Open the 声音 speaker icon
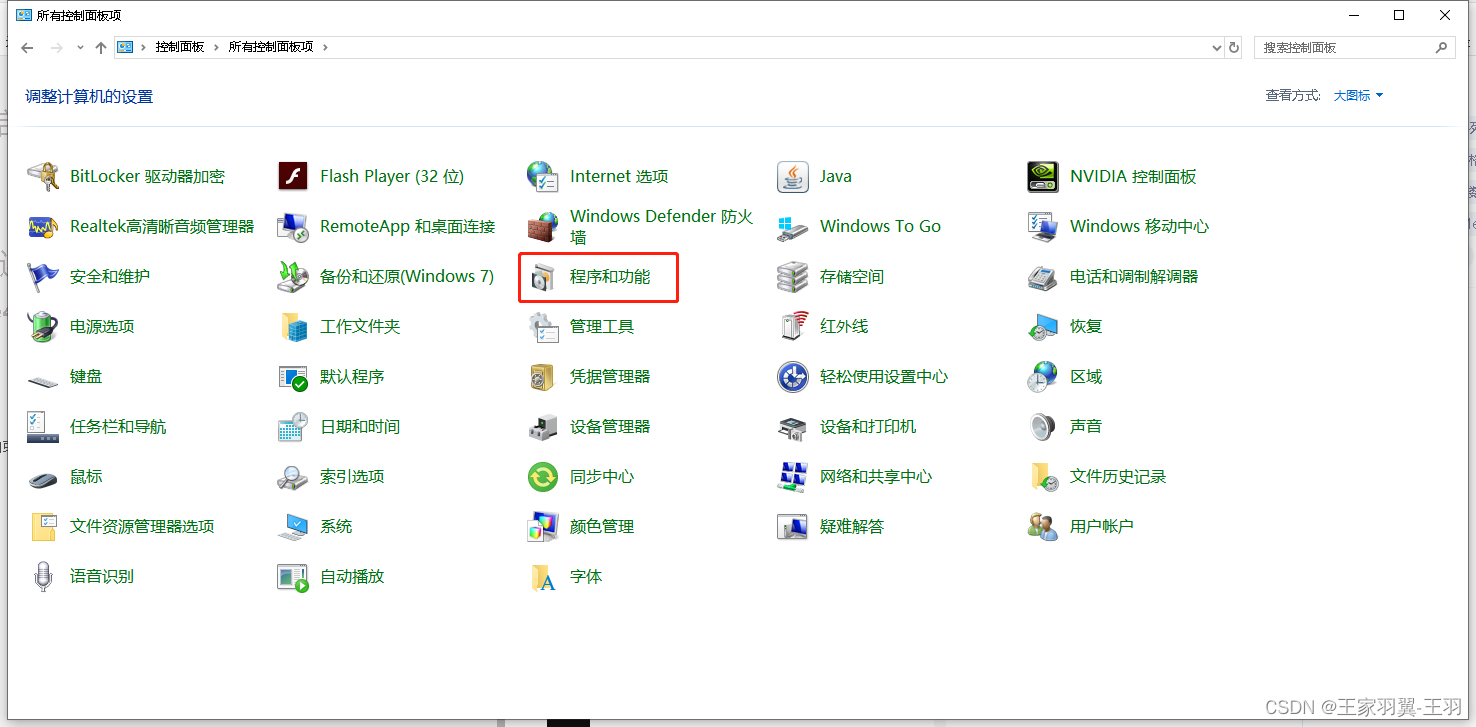Screen dimensions: 1476x727 click(1043, 427)
